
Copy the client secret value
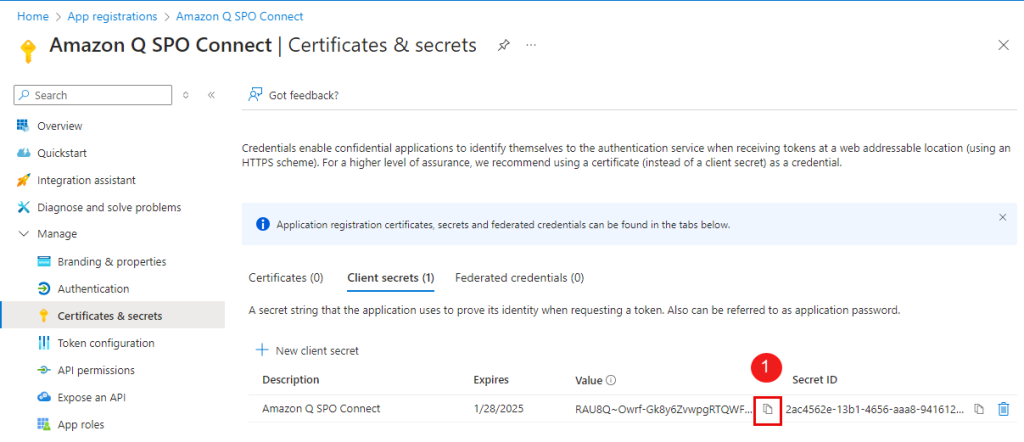point(768,409)
